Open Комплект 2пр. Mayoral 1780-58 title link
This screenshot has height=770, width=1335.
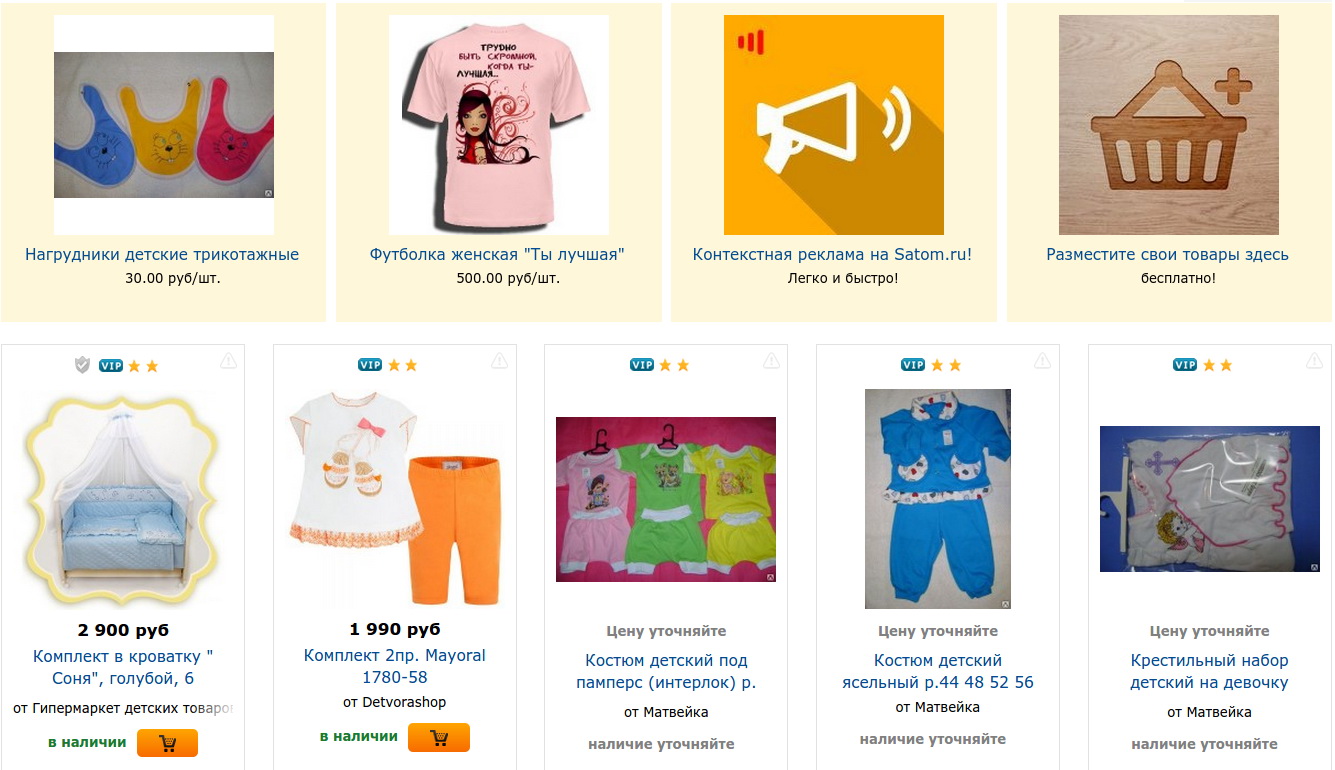pyautogui.click(x=395, y=666)
